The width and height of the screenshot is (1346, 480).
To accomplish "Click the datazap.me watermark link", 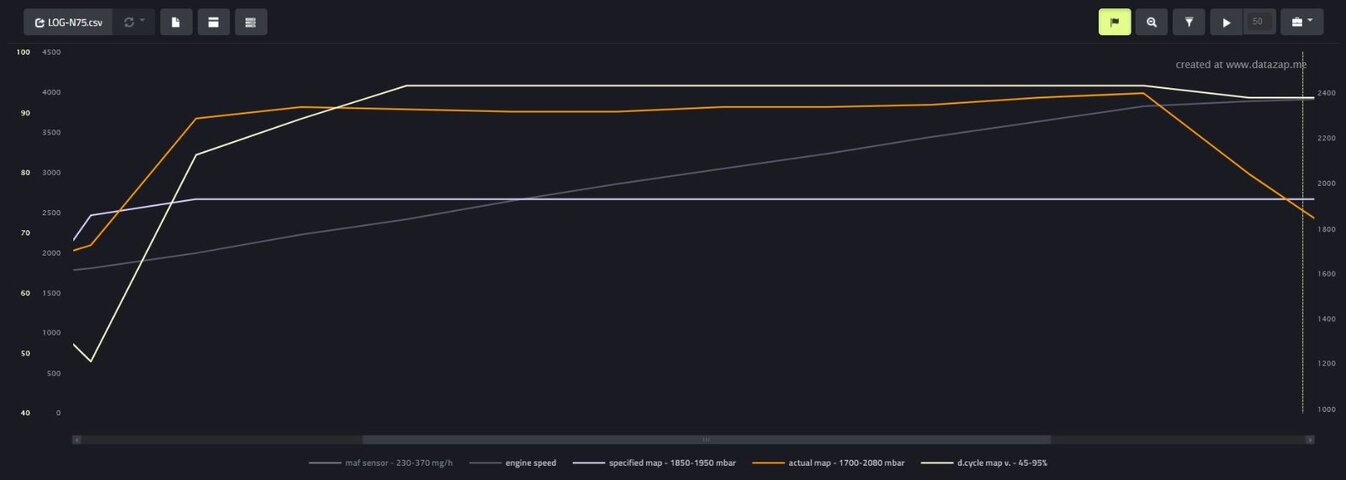I will (x=1240, y=65).
